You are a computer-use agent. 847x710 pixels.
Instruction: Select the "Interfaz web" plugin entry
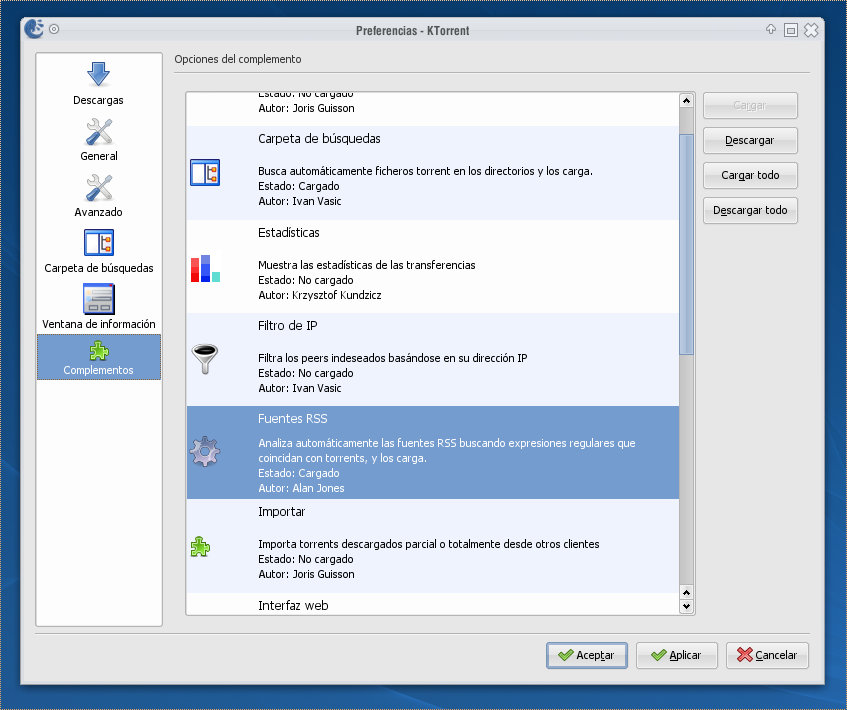pos(432,604)
